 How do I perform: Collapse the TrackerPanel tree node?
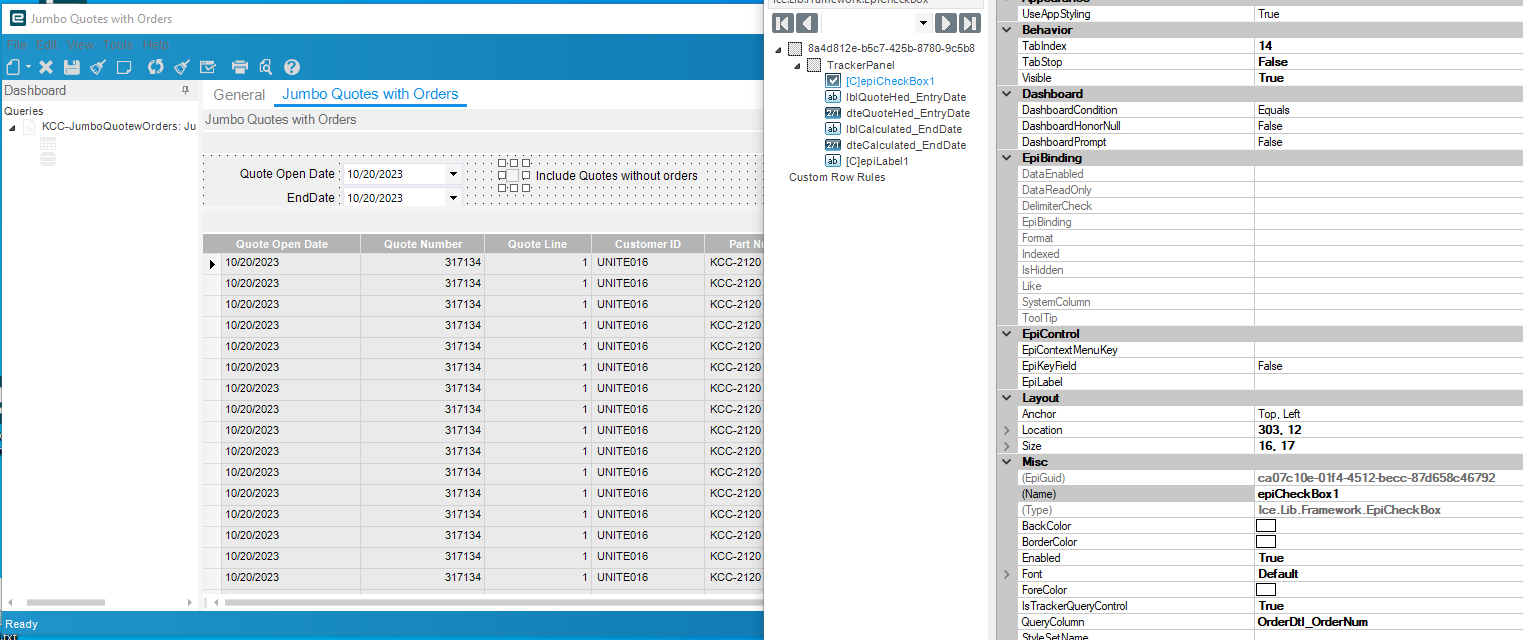pyautogui.click(x=798, y=66)
